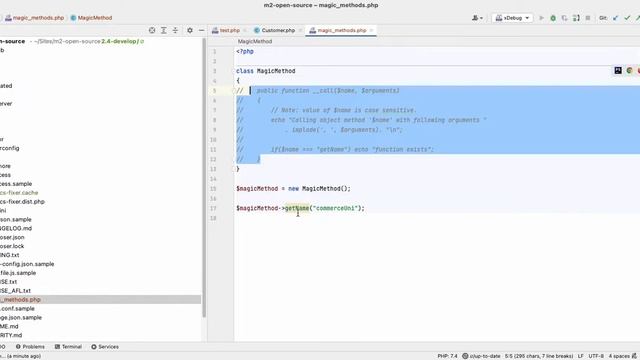Open file in Chrome browser icon
The height and width of the screenshot is (360, 640).
[629, 71]
